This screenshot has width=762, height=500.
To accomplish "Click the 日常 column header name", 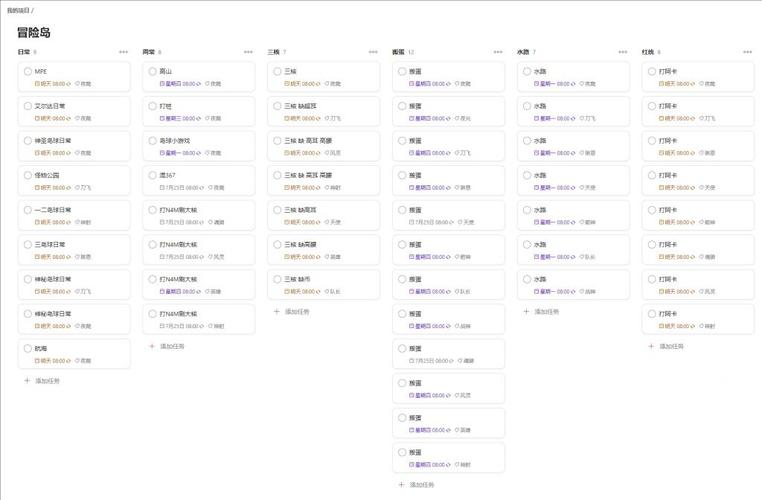I will pos(24,52).
